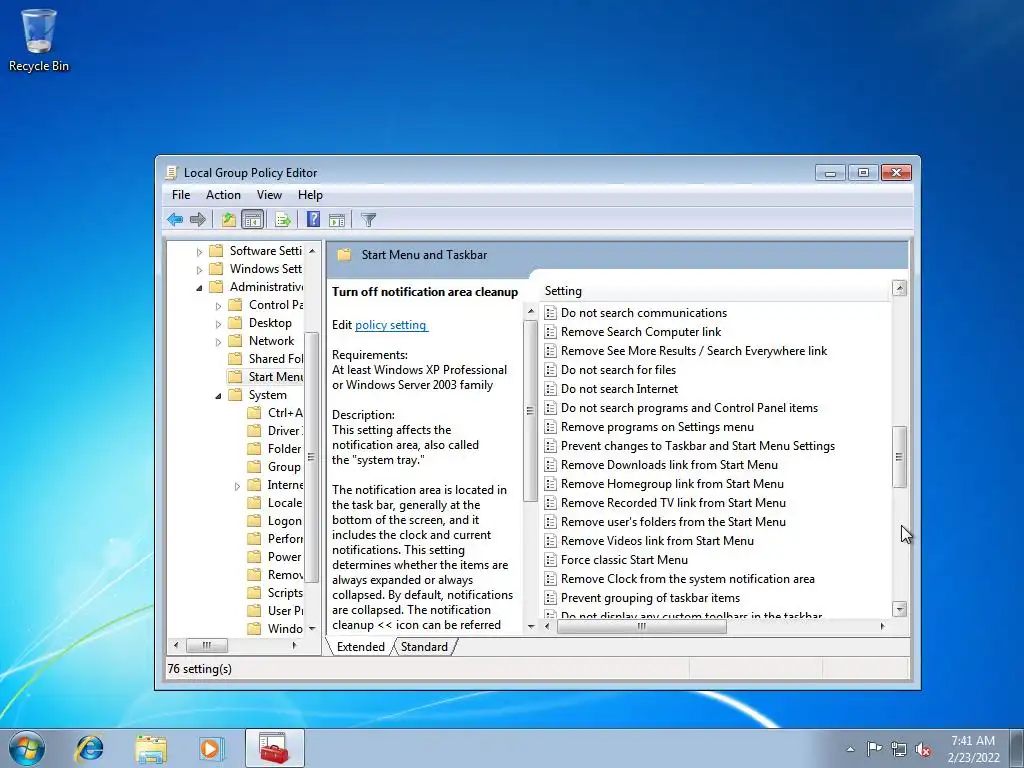Select Remove Downloads link from Start Menu
The image size is (1024, 768).
pyautogui.click(x=669, y=464)
